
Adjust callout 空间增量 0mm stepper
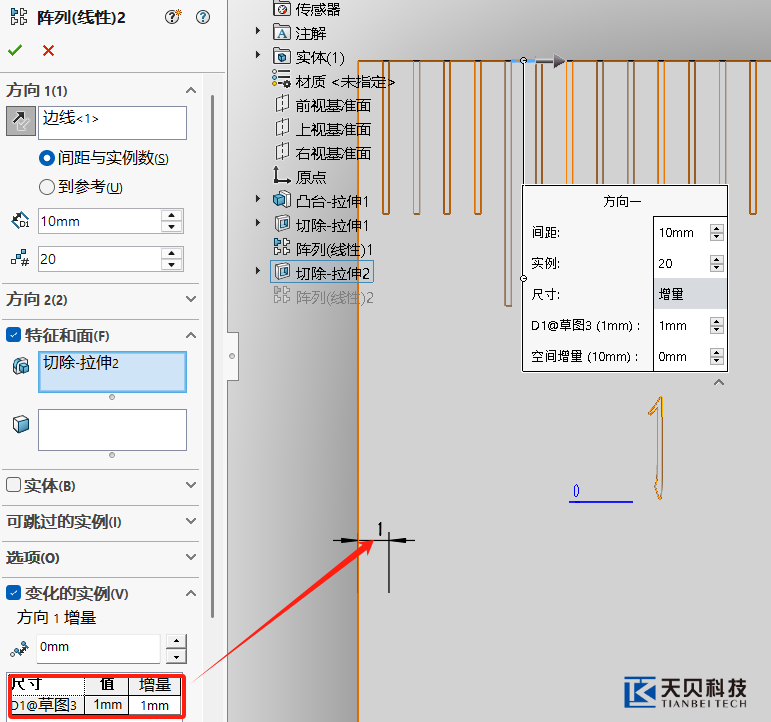716,357
